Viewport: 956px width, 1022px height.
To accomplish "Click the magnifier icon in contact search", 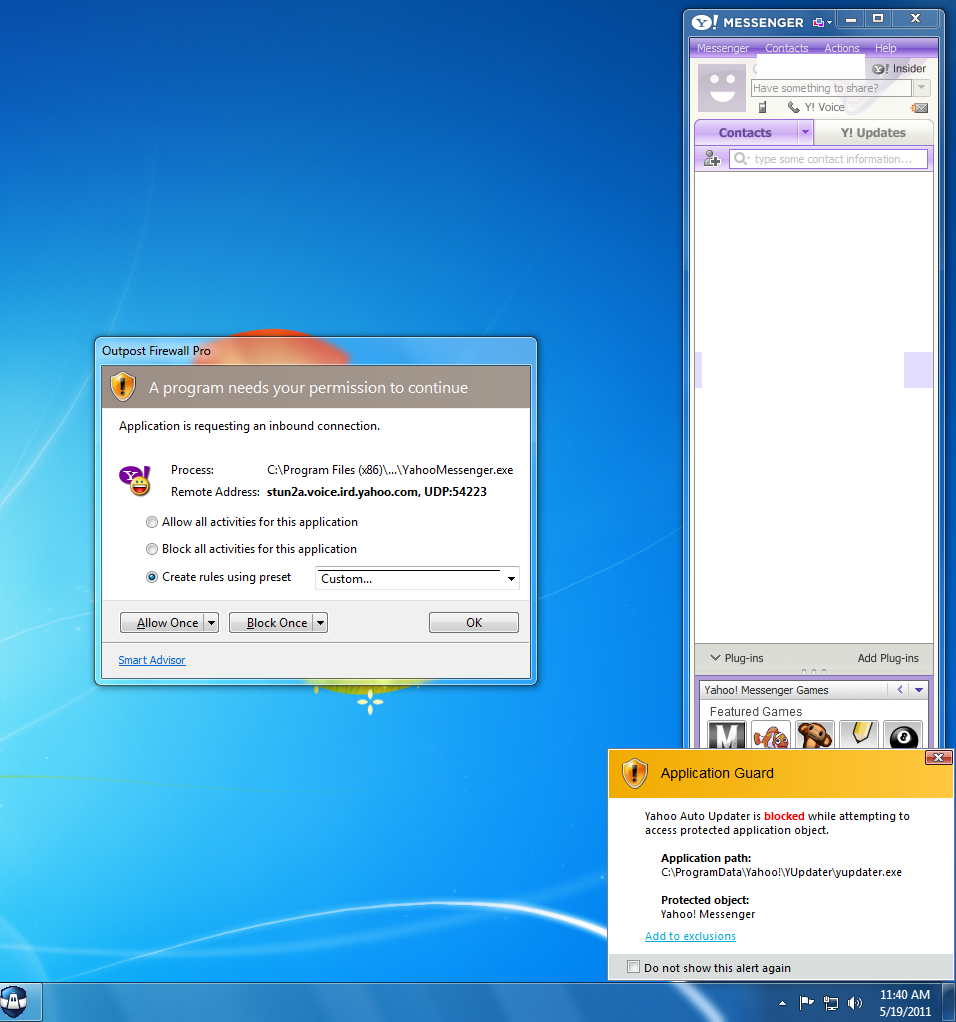I will (740, 158).
